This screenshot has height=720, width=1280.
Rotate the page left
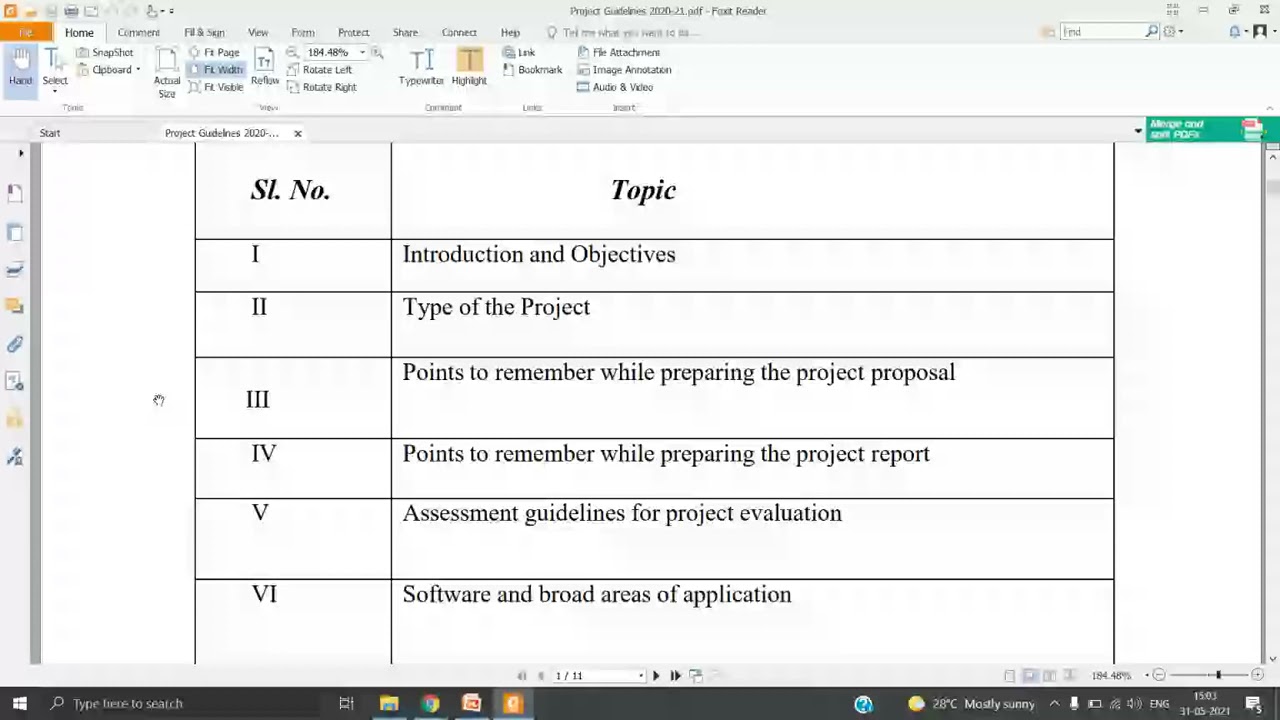click(x=319, y=70)
